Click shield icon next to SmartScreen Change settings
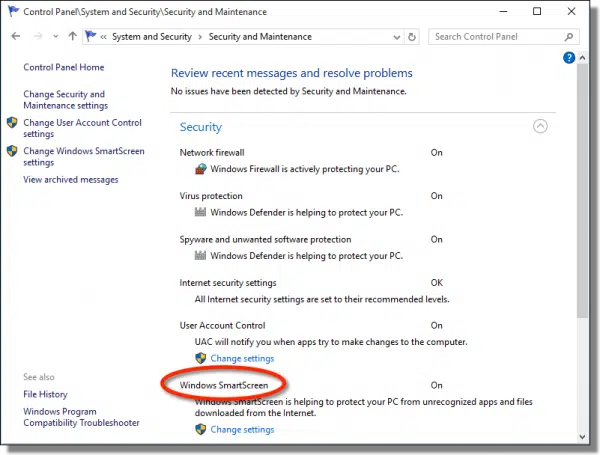Screen dimensions: 600x455 pyautogui.click(x=201, y=429)
